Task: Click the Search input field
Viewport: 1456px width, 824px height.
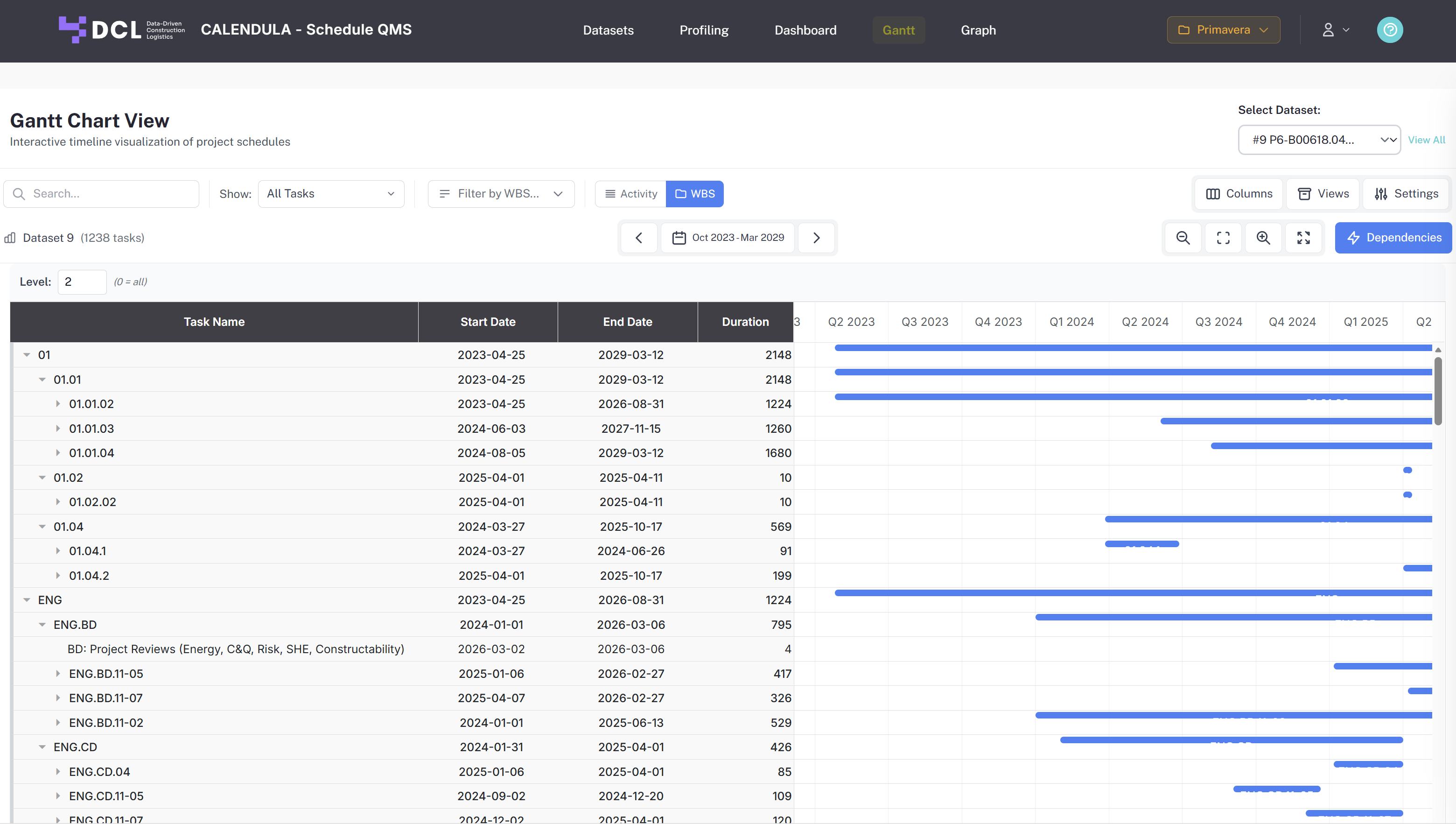Action: pos(102,194)
